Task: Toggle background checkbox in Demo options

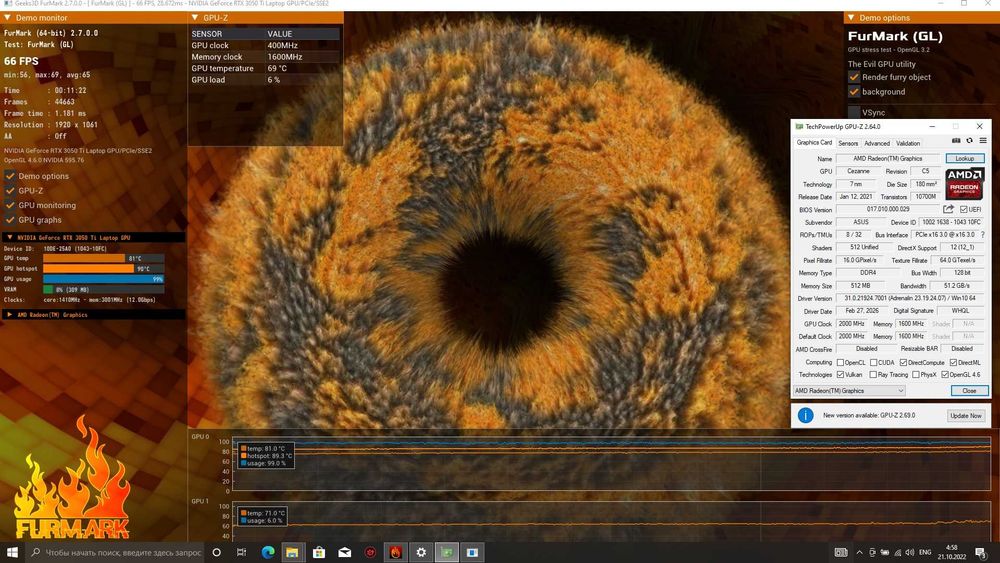Action: [x=854, y=92]
